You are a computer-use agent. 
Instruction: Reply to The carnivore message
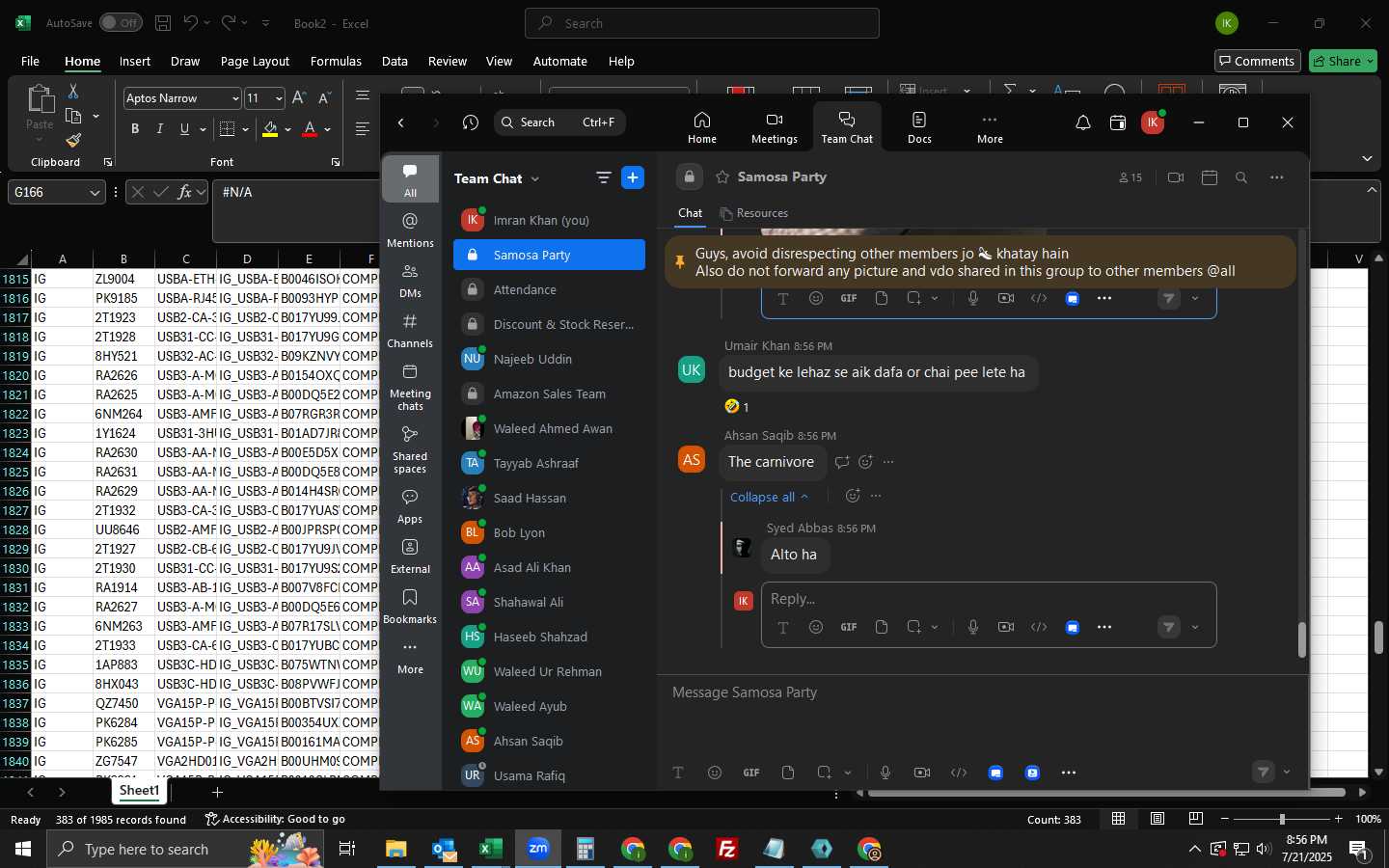[x=841, y=462]
